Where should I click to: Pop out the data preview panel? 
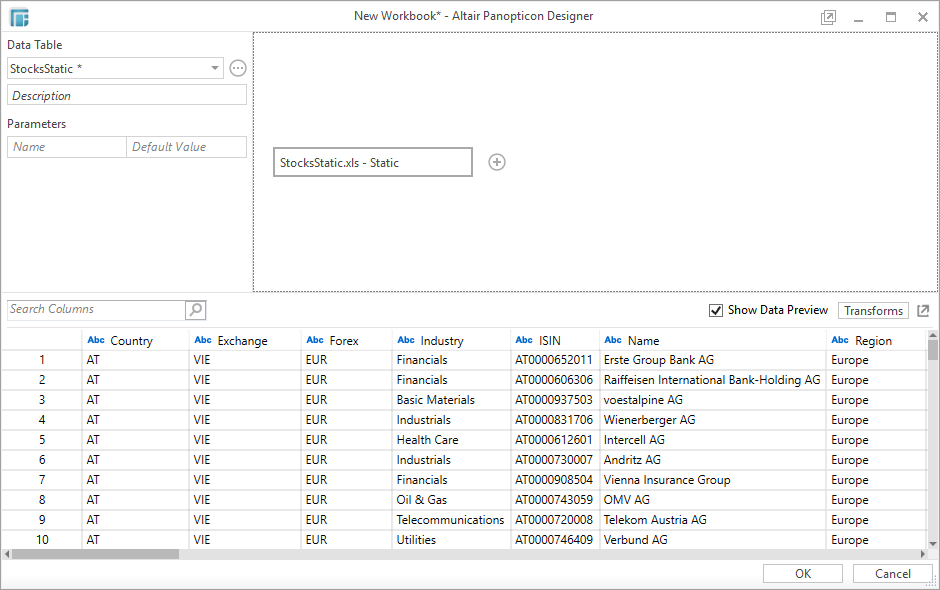pyautogui.click(x=923, y=311)
